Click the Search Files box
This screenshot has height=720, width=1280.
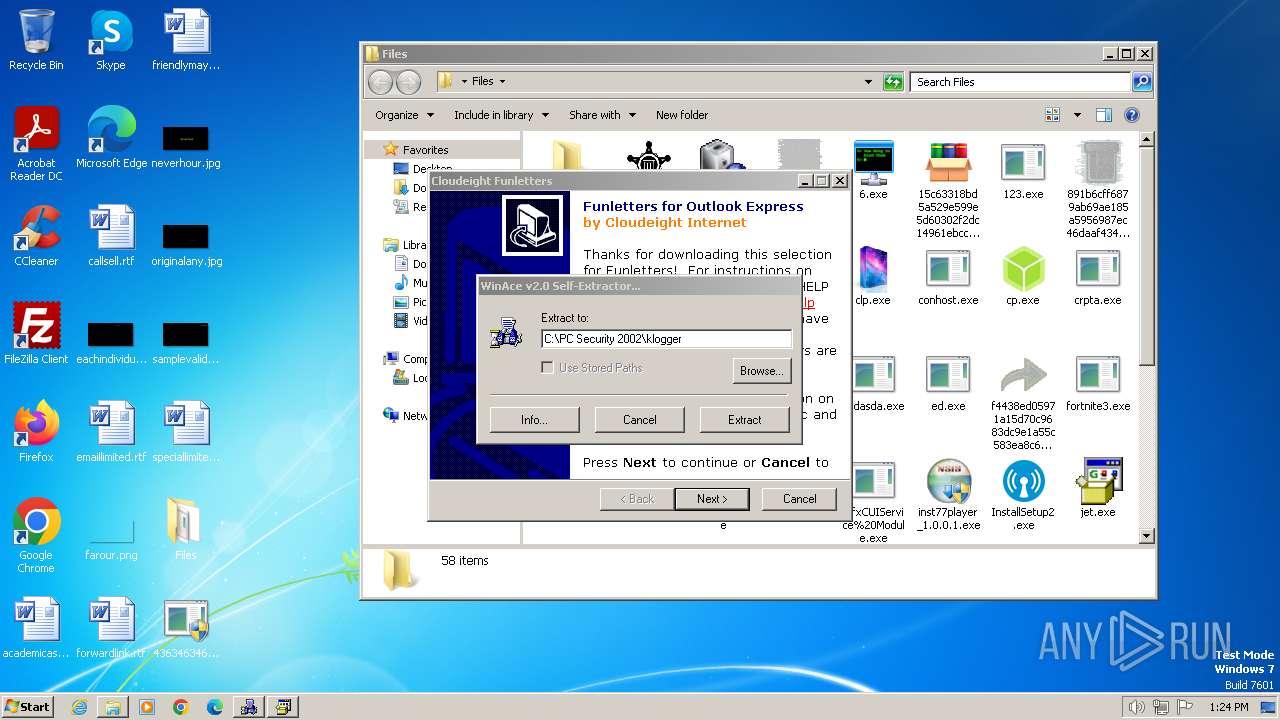point(1022,82)
